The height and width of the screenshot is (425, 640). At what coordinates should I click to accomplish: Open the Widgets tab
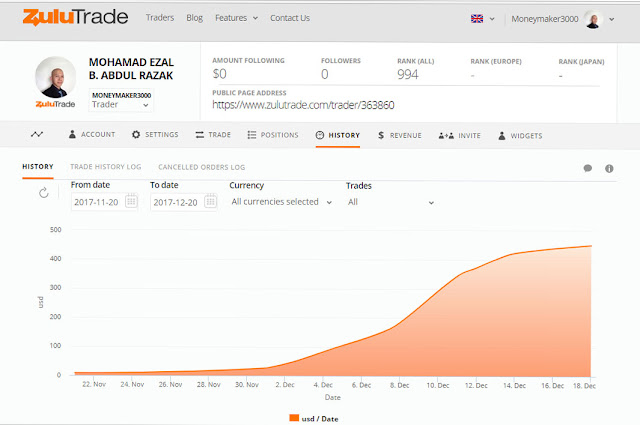[x=520, y=136]
